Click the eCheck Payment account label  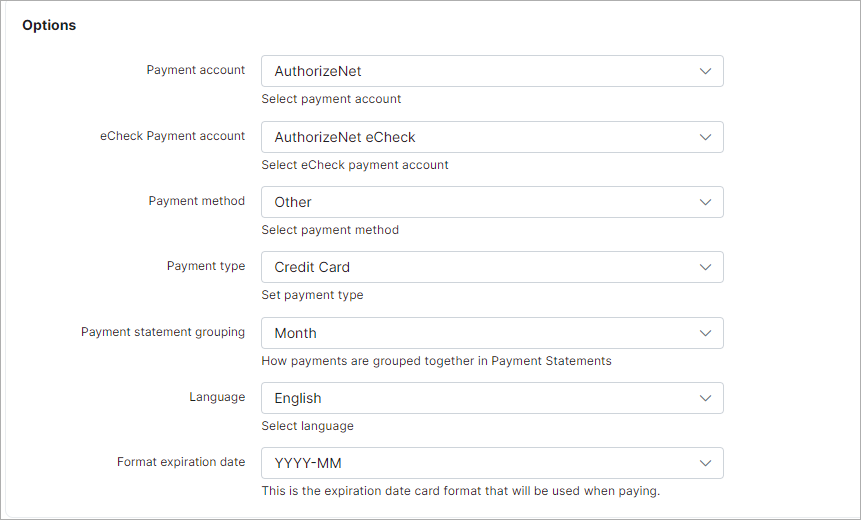tap(172, 136)
